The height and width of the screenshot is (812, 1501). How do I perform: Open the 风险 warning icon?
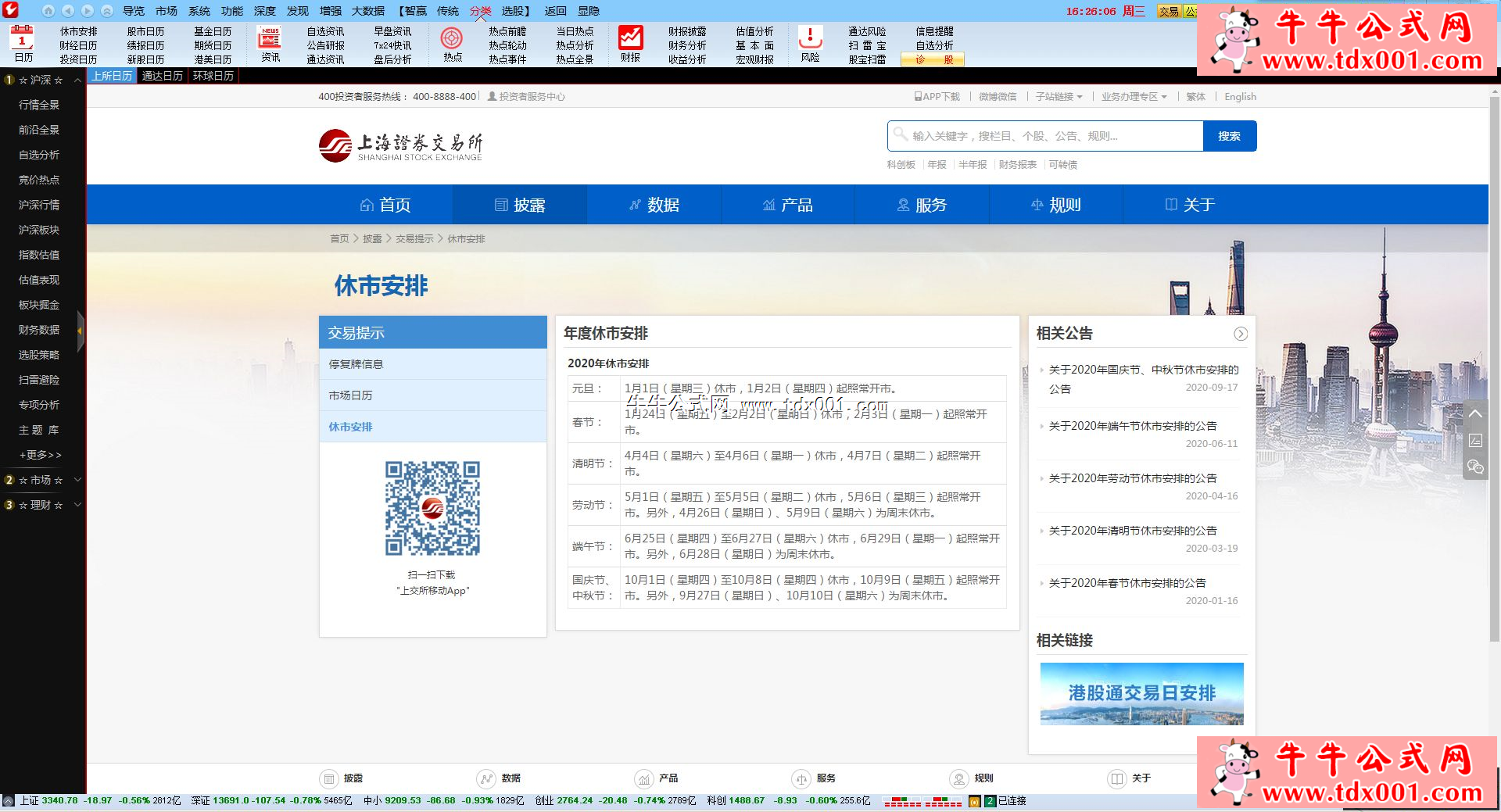(x=810, y=44)
